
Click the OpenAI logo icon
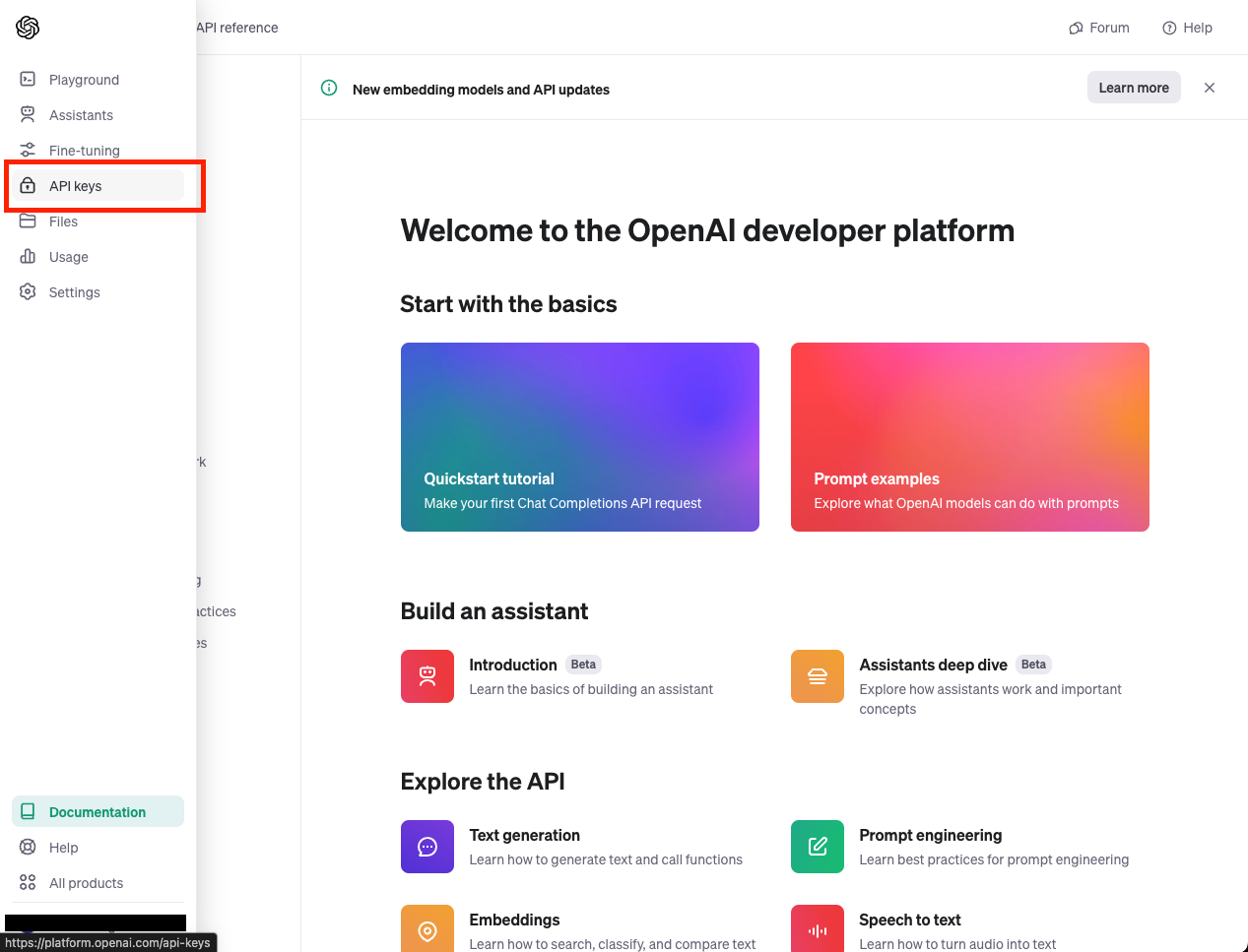click(28, 28)
